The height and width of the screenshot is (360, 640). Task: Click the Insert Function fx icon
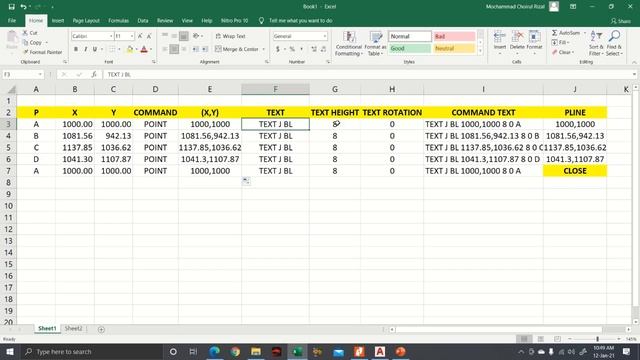coord(94,74)
